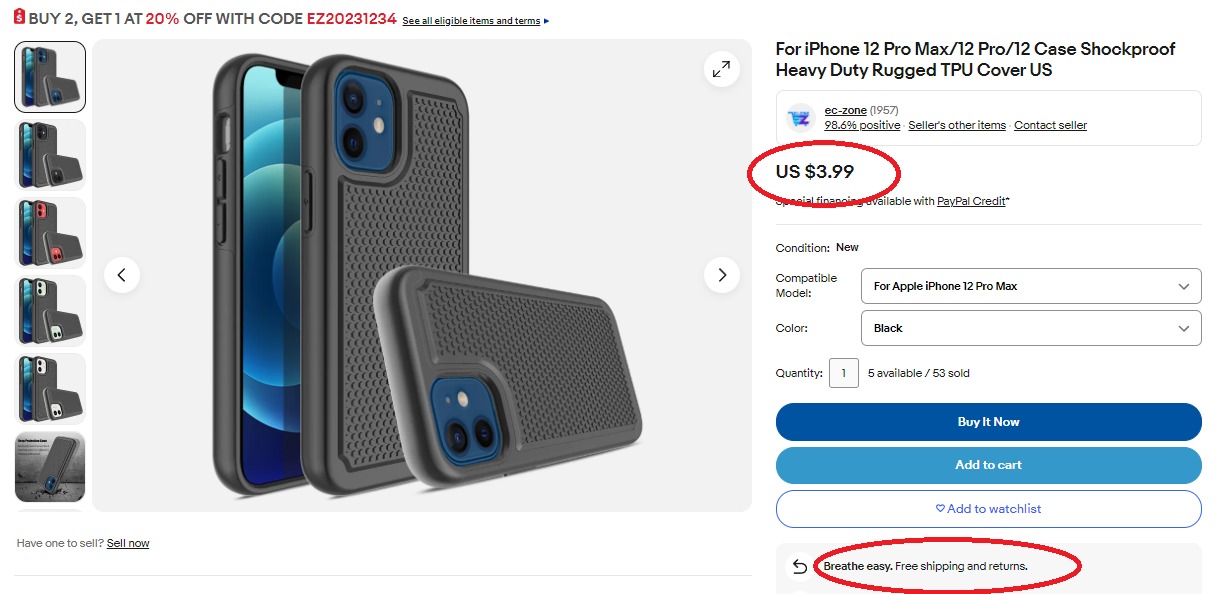The height and width of the screenshot is (594, 1224).
Task: Click the Sell now link
Action: pyautogui.click(x=128, y=543)
